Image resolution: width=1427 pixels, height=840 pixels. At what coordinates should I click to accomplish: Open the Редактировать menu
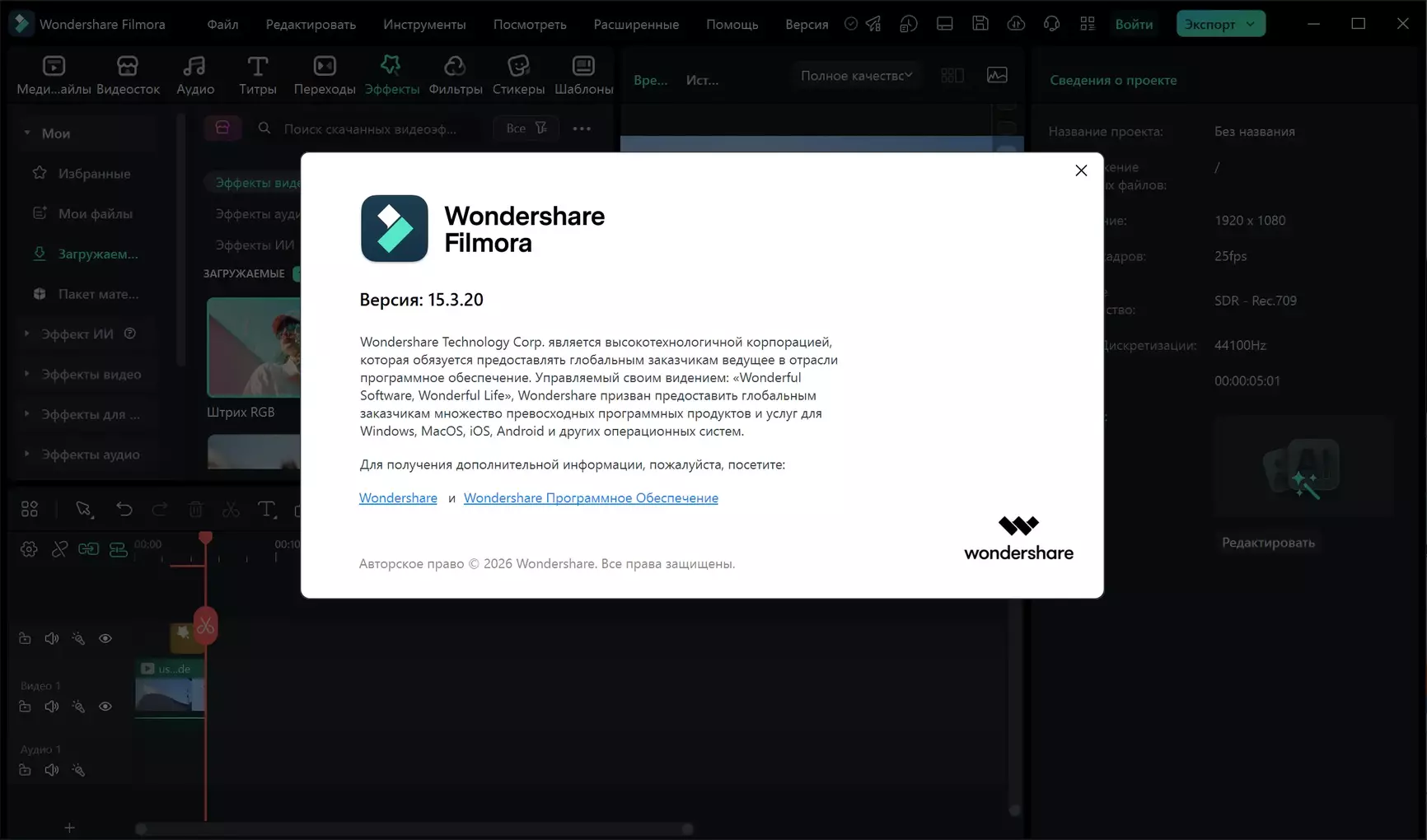(311, 24)
